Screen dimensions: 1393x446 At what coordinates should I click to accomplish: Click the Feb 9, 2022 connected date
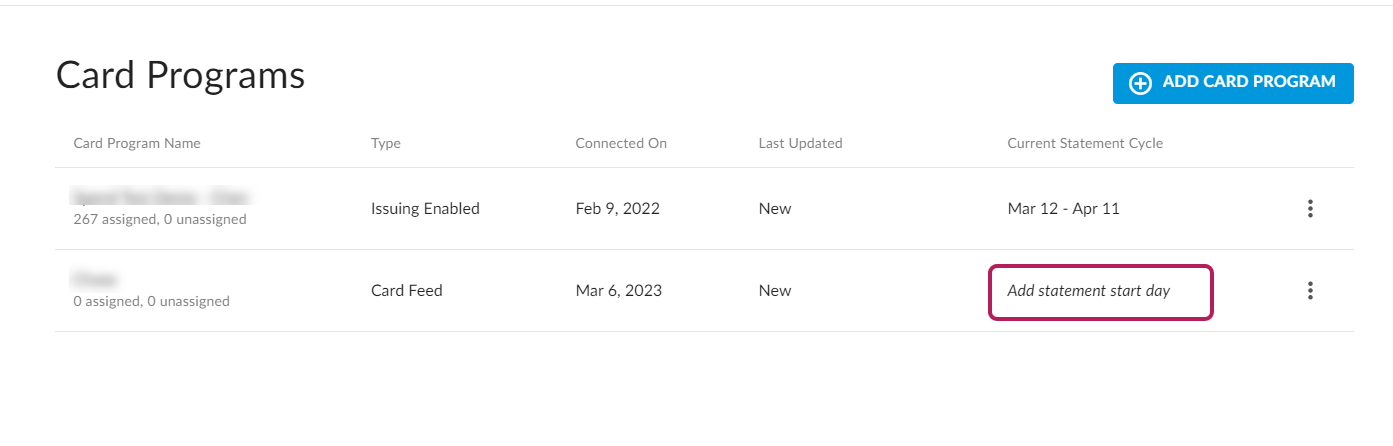(617, 209)
